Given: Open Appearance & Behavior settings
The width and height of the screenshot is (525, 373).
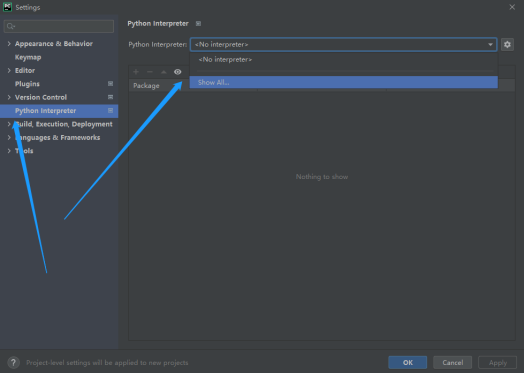Looking at the screenshot, I should coord(54,44).
